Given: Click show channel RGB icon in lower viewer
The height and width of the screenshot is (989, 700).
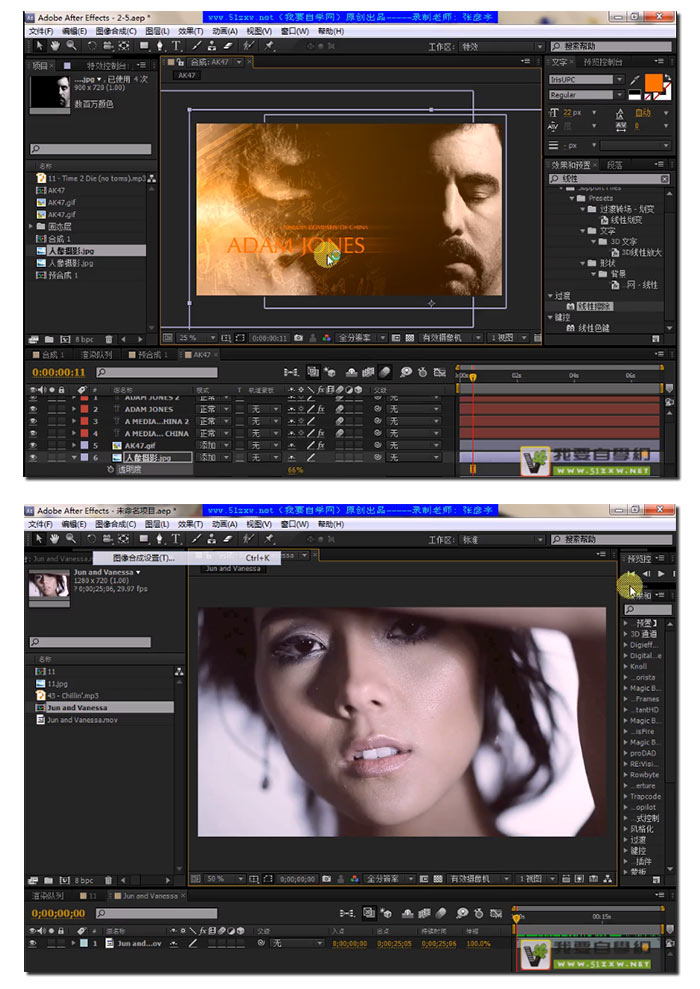Looking at the screenshot, I should click(x=354, y=879).
